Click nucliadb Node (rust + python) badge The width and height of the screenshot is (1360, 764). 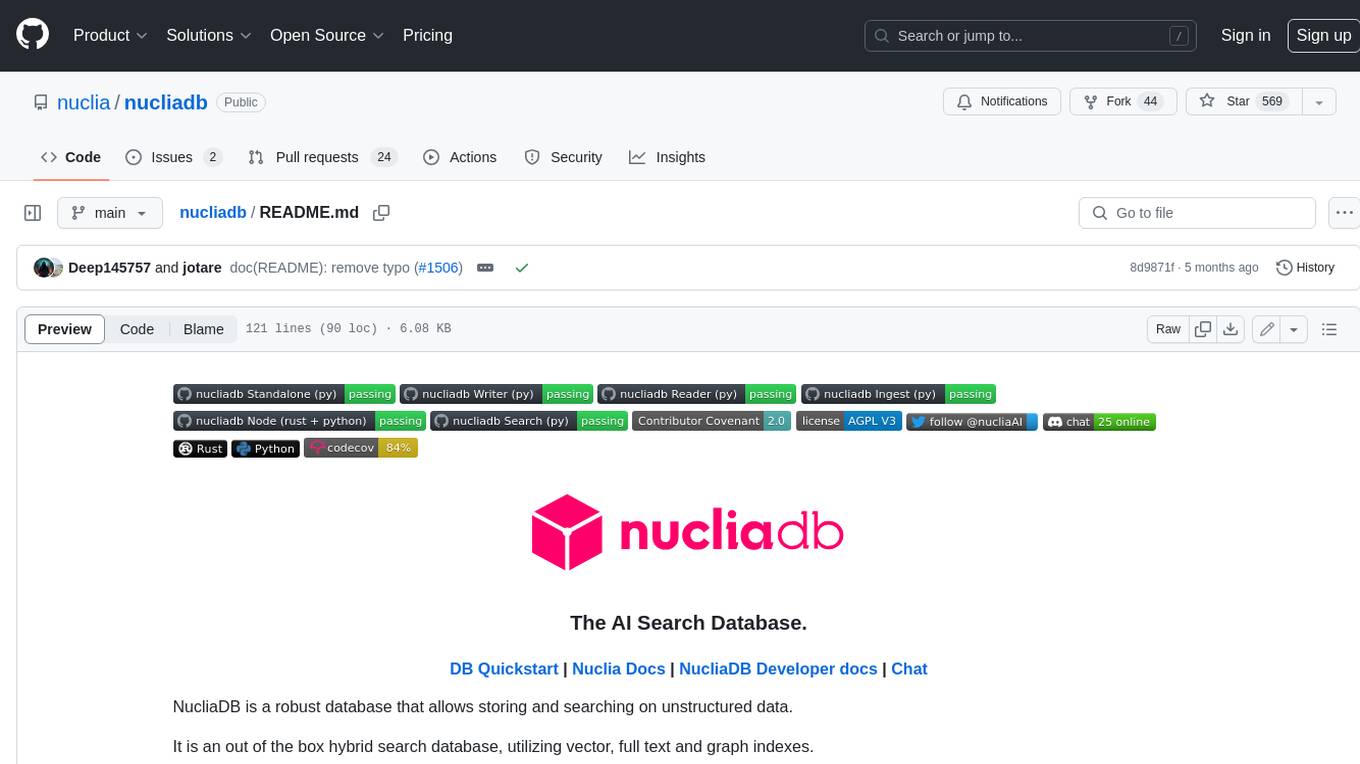coord(299,421)
